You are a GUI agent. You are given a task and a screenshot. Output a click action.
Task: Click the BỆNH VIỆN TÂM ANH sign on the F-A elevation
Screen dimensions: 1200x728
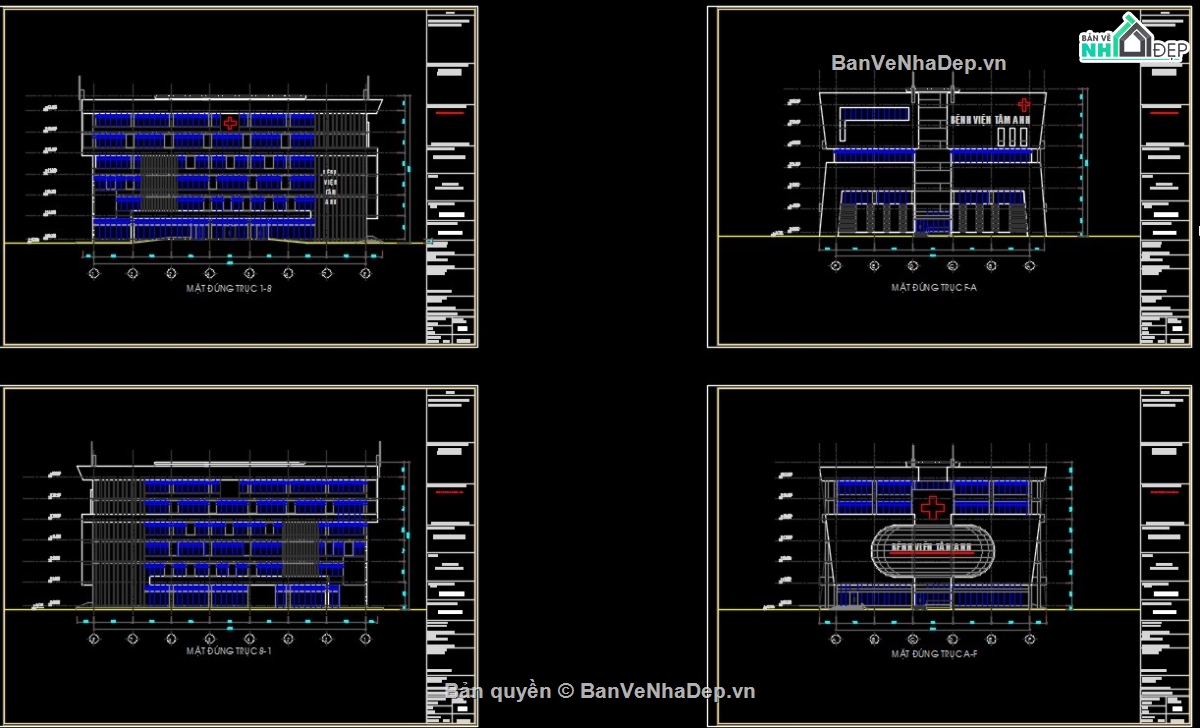989,120
